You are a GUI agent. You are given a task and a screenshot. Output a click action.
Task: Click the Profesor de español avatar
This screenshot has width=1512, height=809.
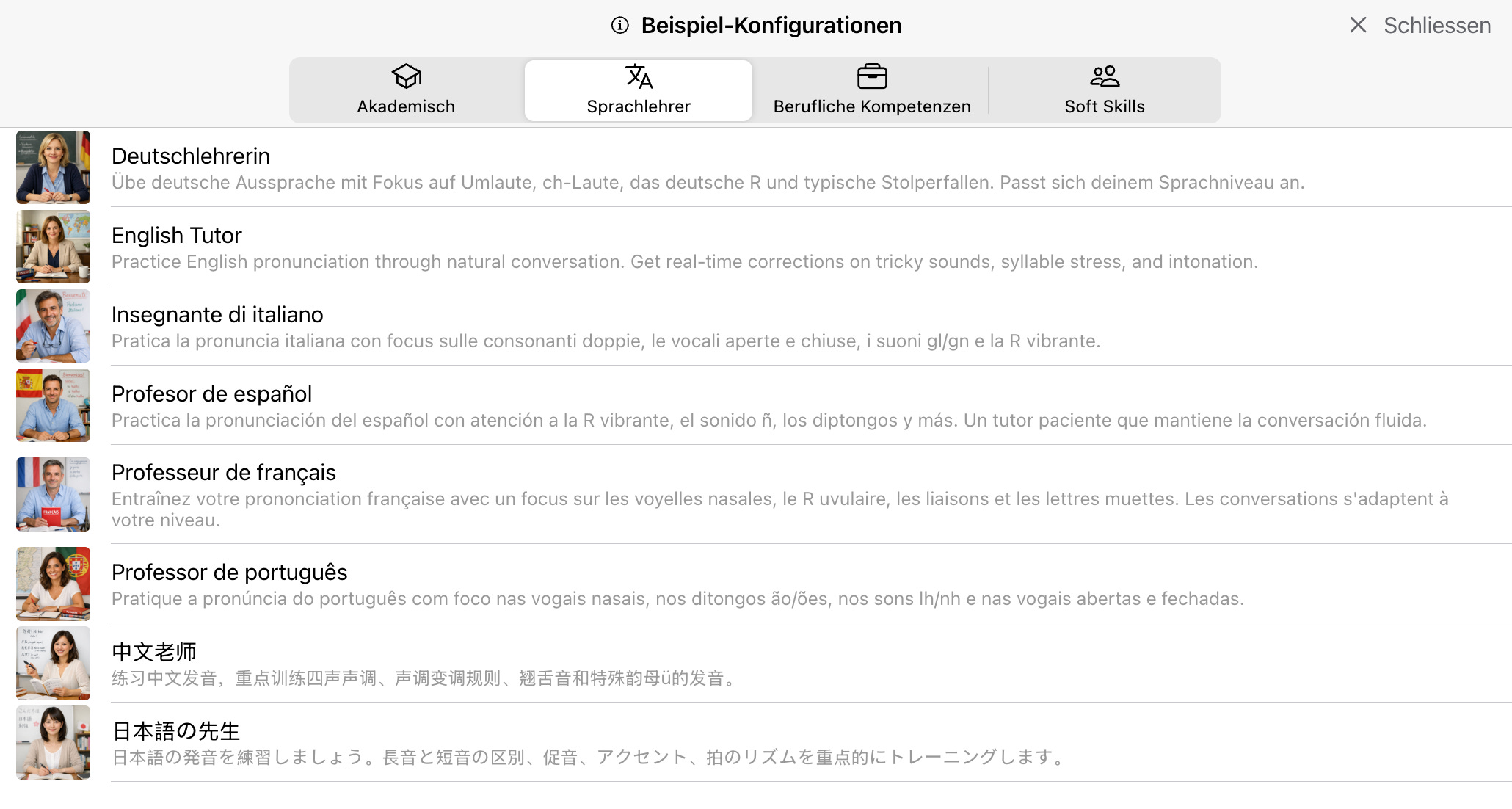pyautogui.click(x=54, y=405)
